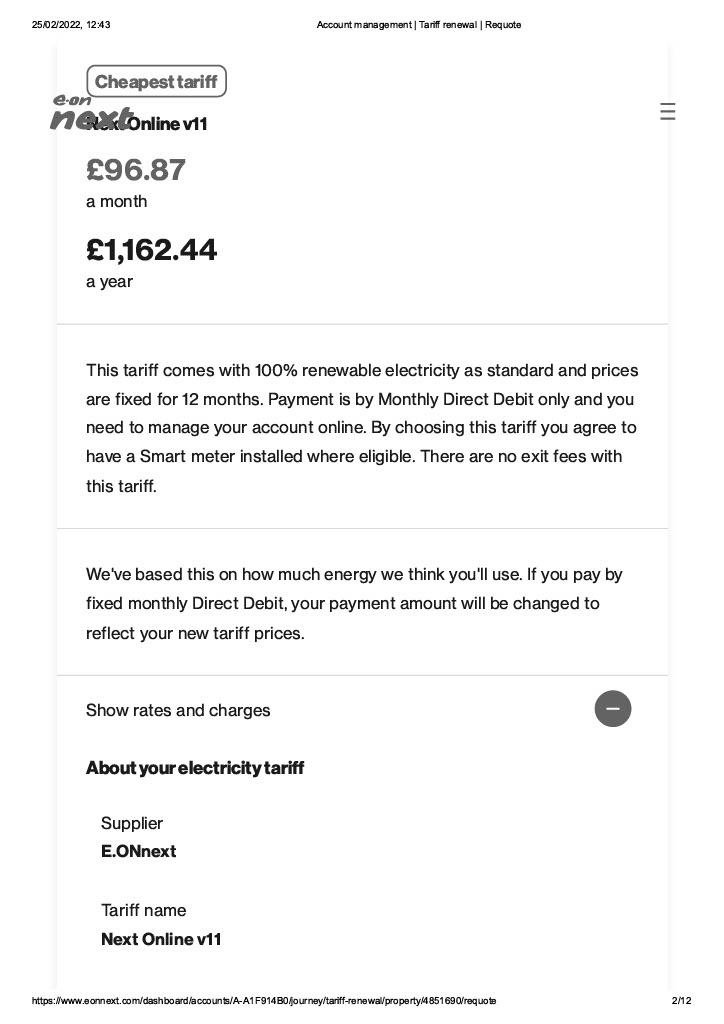Image resolution: width=724 pixels, height=1024 pixels.
Task: Click the £96.87 monthly price
Action: (136, 170)
